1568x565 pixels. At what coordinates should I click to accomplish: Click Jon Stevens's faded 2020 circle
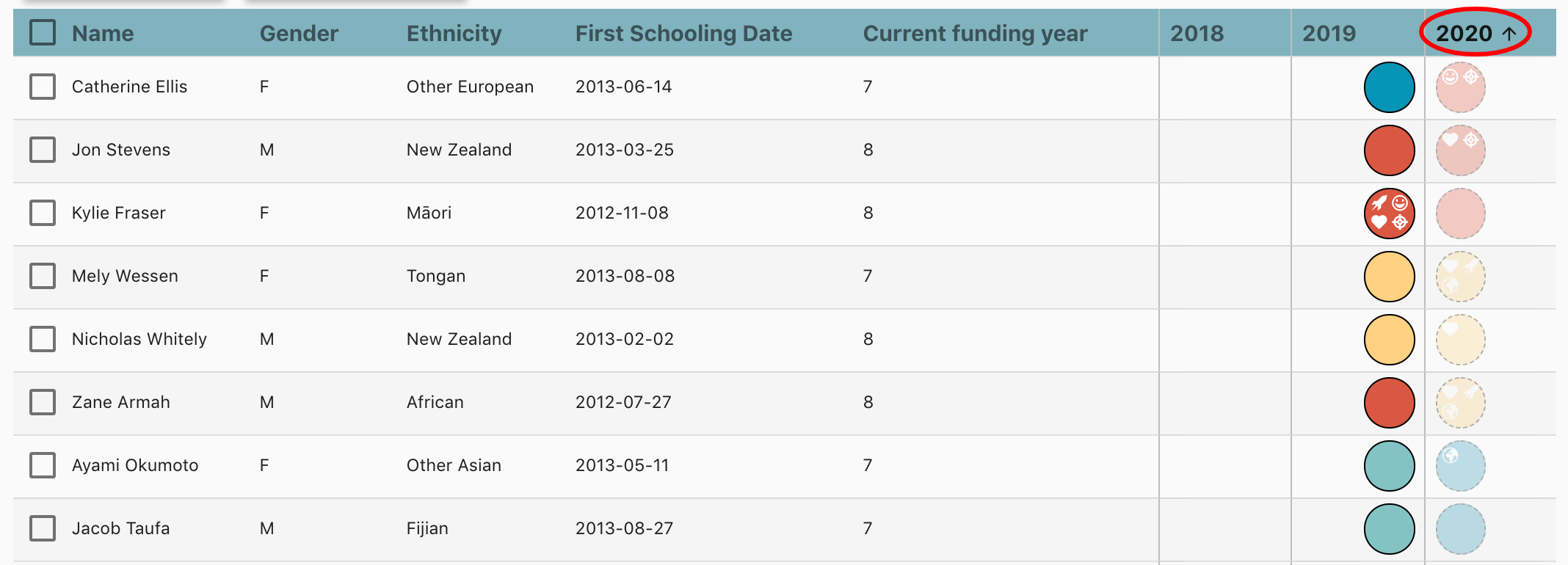pyautogui.click(x=1460, y=150)
